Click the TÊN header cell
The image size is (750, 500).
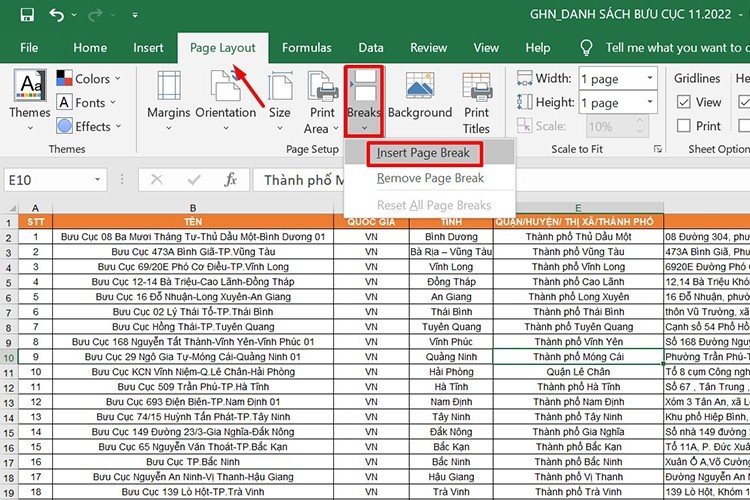pyautogui.click(x=193, y=222)
